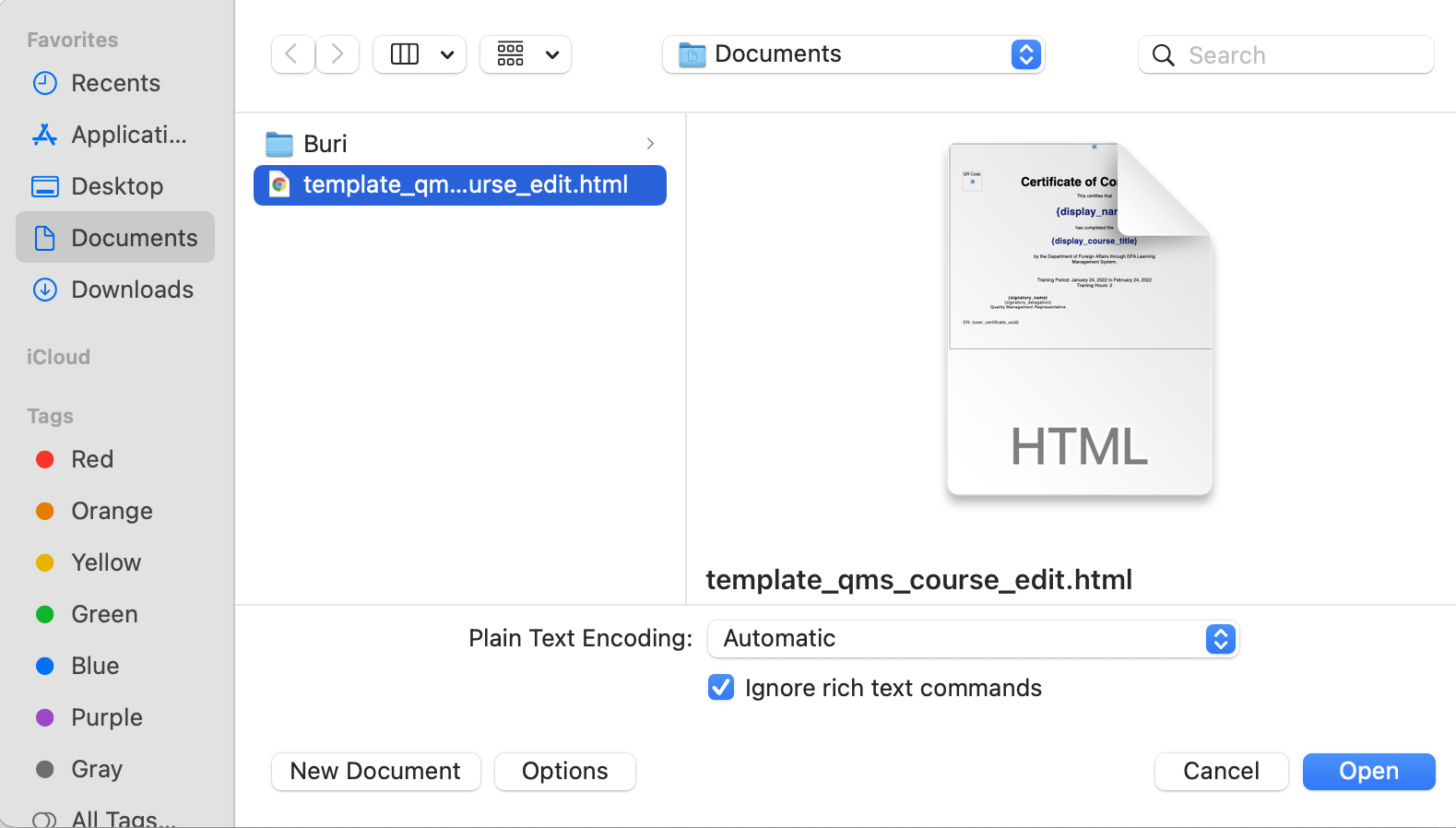
Task: Click the New Document button
Action: (375, 772)
